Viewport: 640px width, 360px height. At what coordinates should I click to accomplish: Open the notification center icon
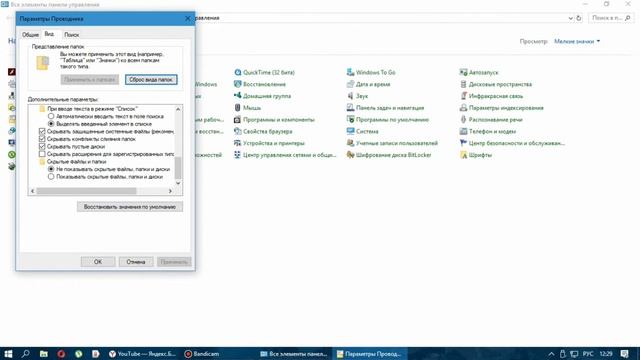pos(624,354)
